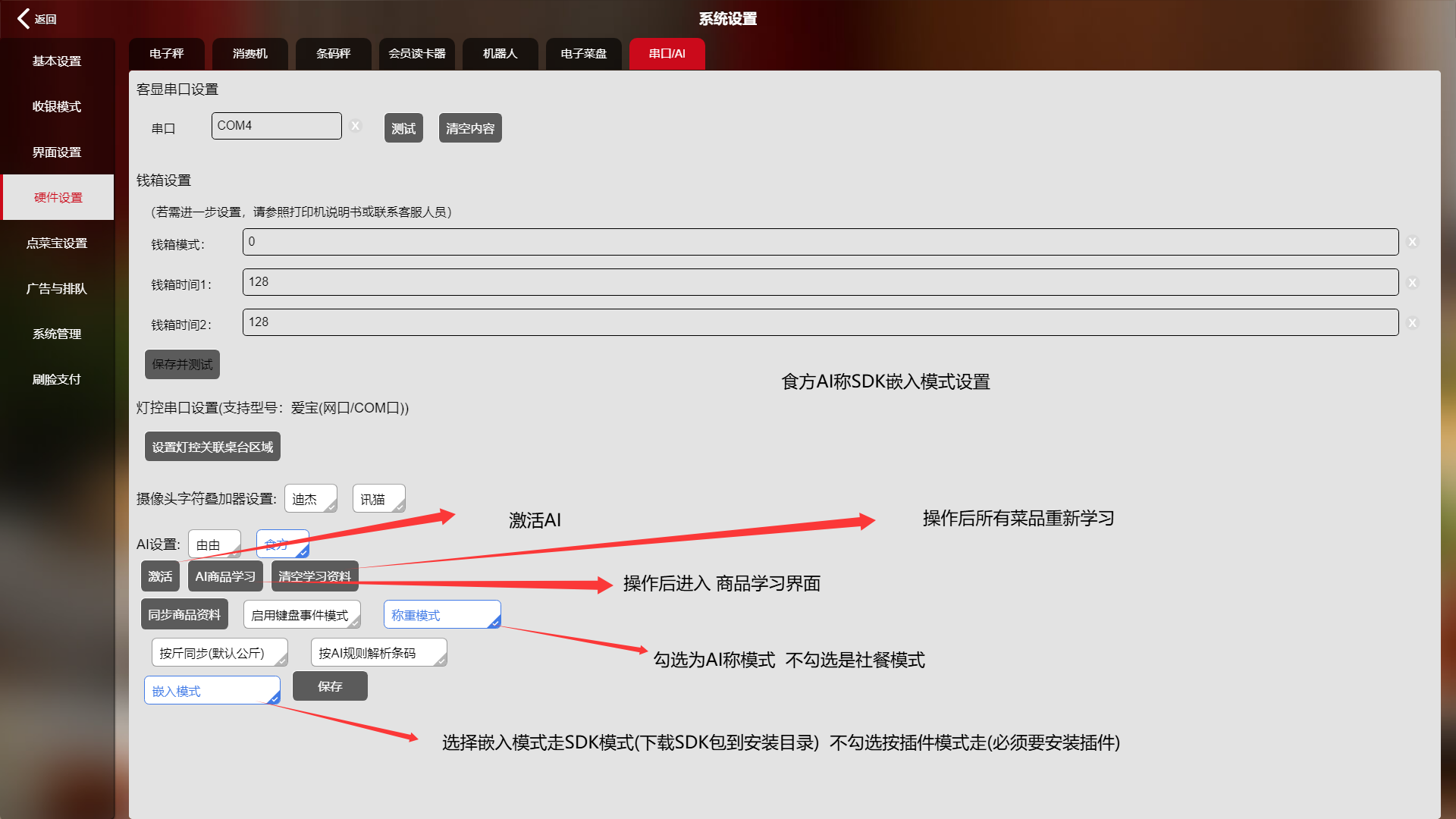
Task: Click the 测试 button
Action: [x=403, y=128]
